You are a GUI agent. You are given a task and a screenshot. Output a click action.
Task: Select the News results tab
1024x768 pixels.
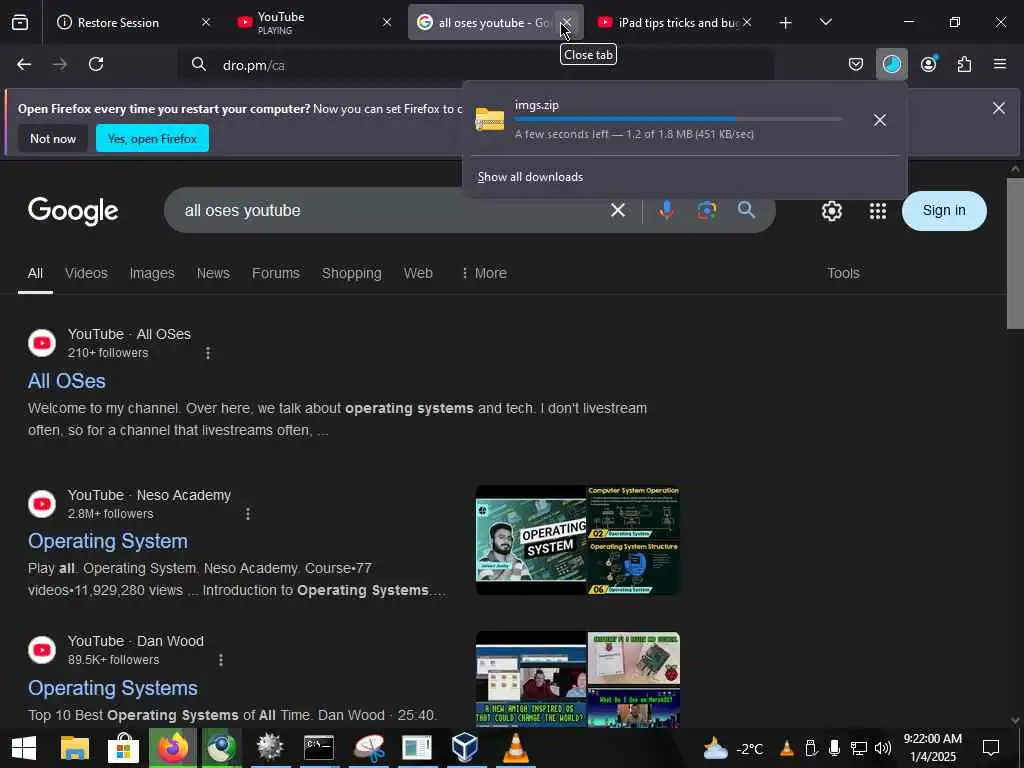point(213,273)
